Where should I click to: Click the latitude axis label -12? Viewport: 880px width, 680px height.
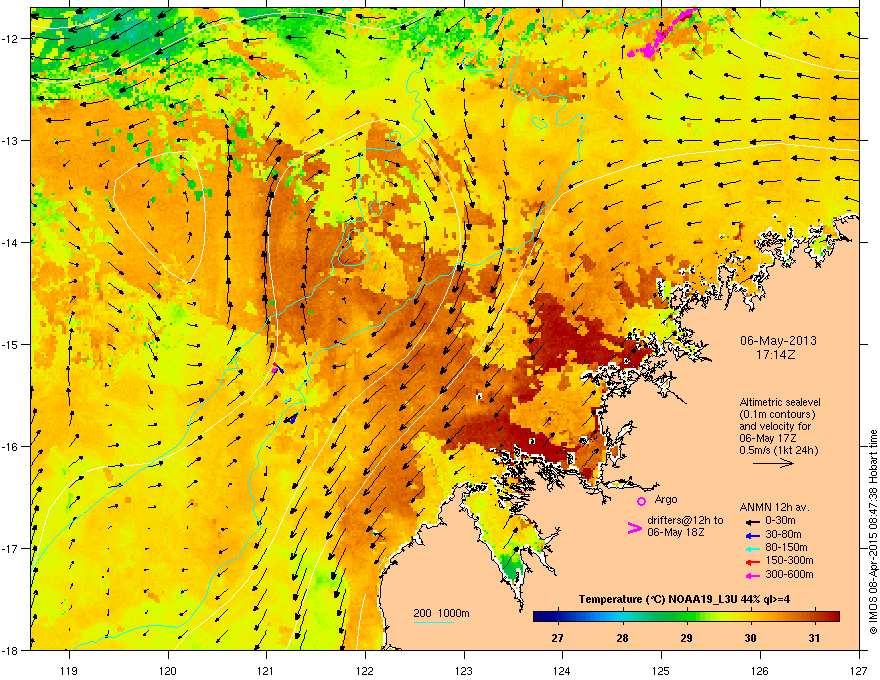pyautogui.click(x=10, y=38)
